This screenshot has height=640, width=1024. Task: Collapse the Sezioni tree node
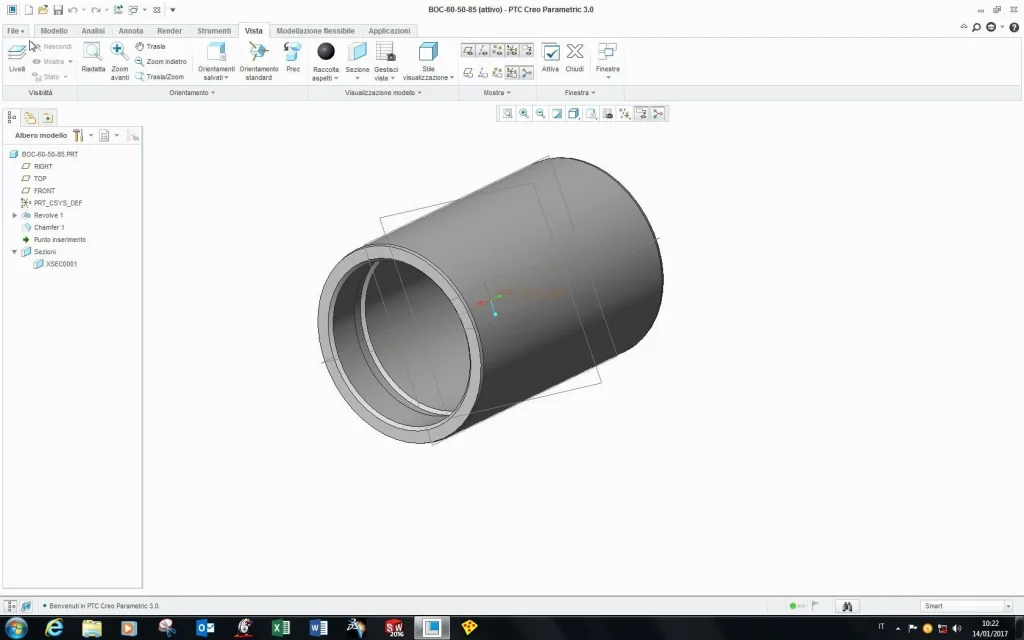pos(14,252)
